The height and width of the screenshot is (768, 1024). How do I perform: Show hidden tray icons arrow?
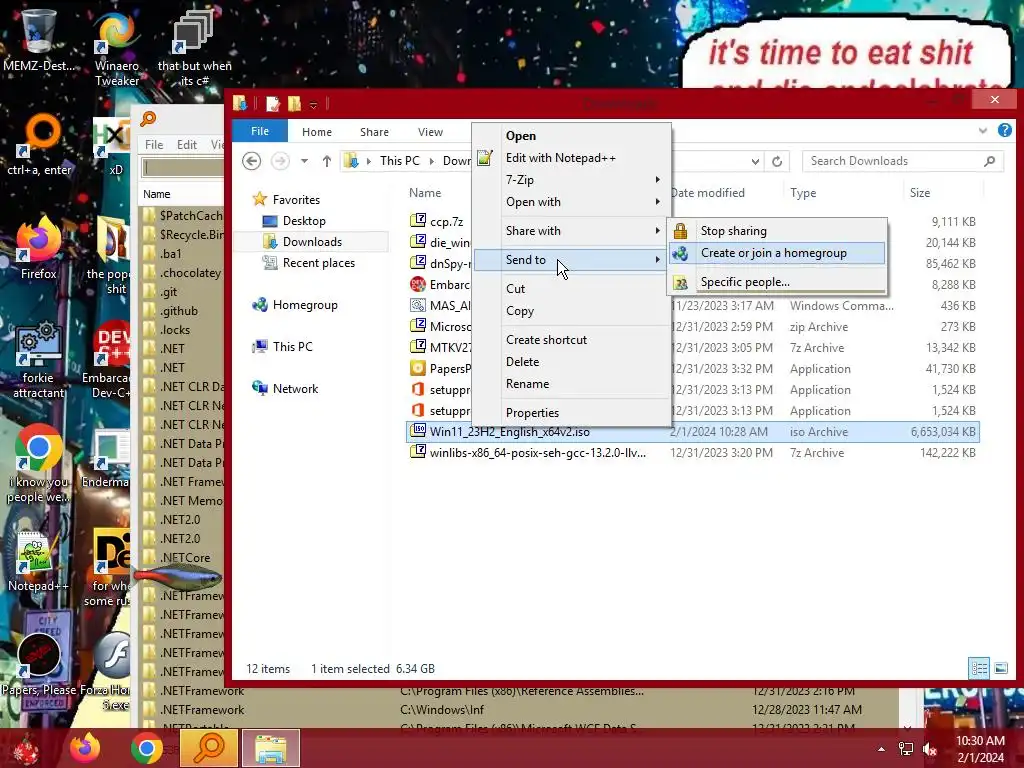[x=882, y=749]
